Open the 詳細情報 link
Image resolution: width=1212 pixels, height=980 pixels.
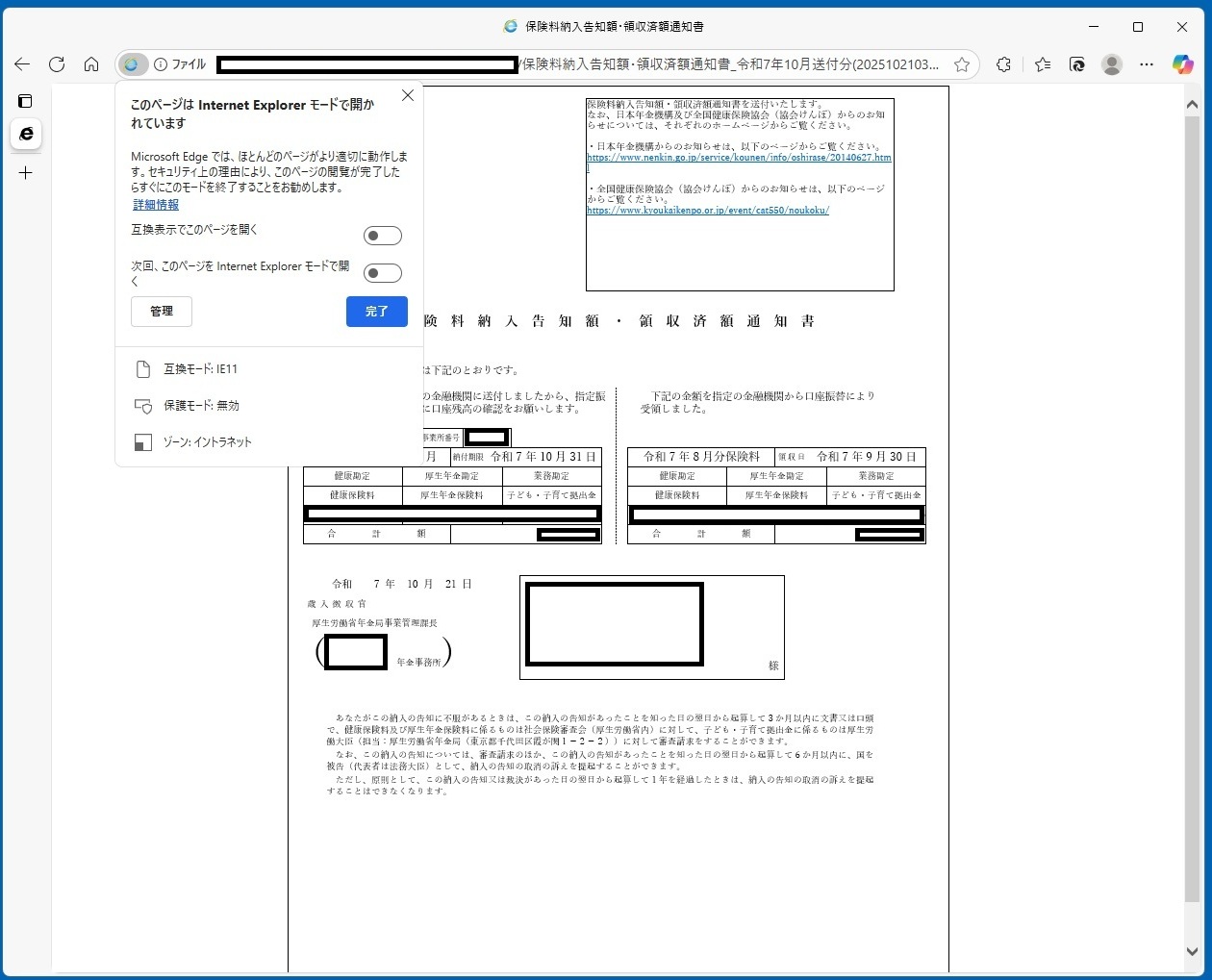(x=156, y=205)
